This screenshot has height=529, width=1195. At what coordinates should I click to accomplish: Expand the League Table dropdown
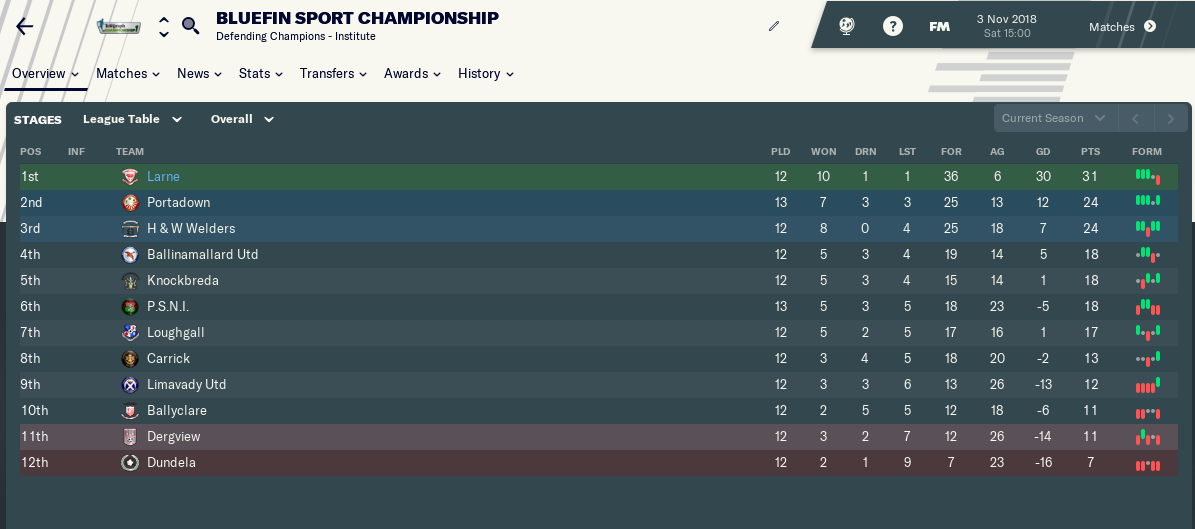pos(132,119)
